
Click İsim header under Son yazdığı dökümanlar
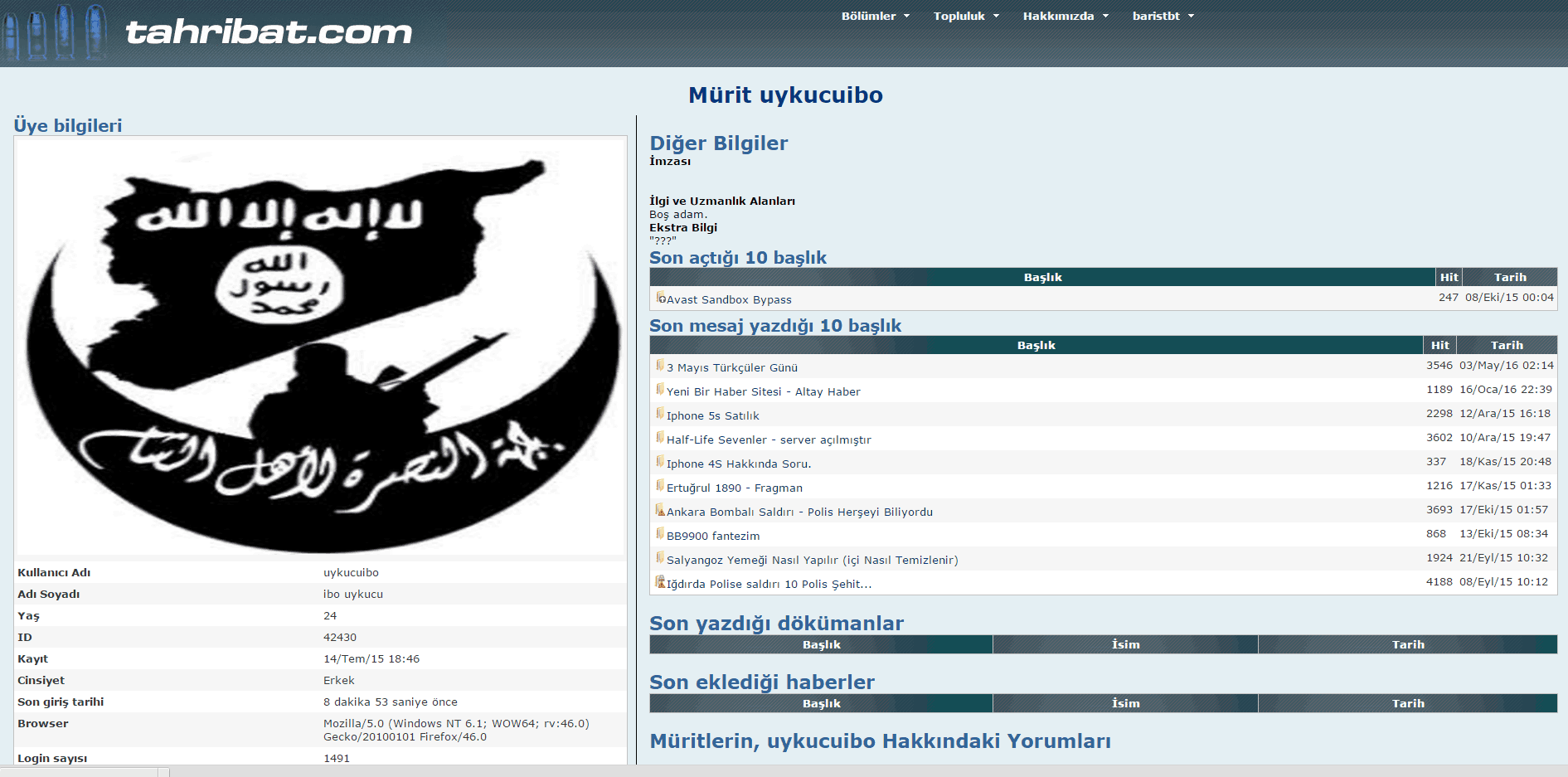[1125, 644]
